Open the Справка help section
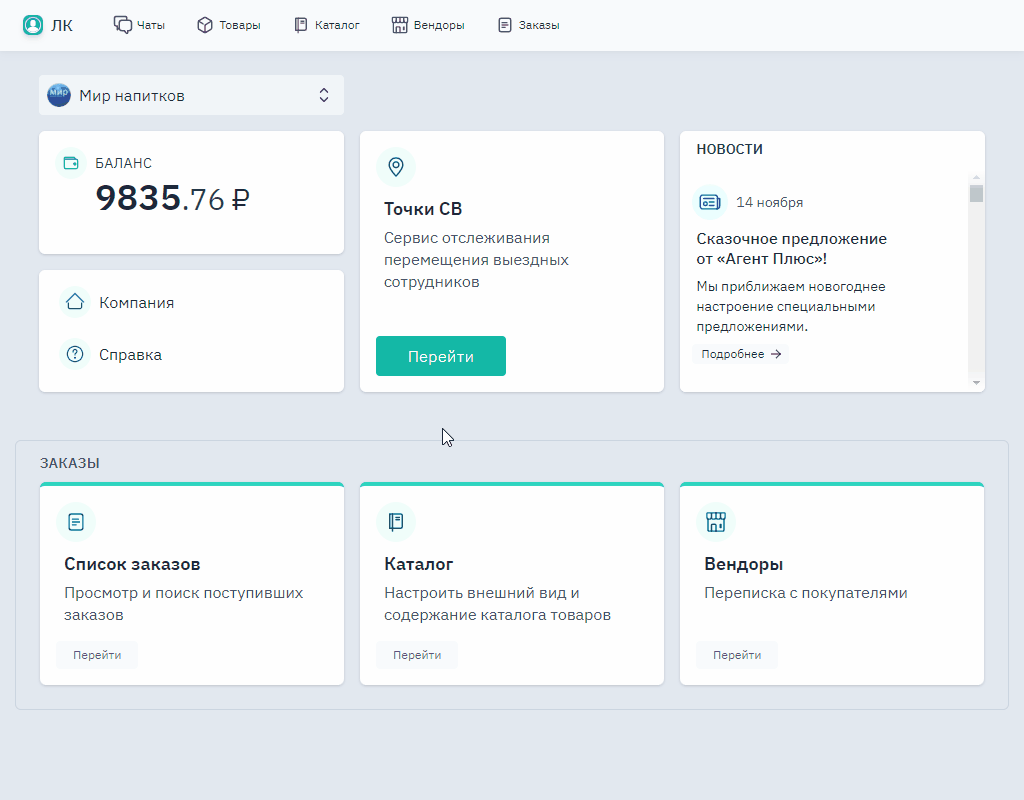Viewport: 1024px width, 800px height. point(131,354)
